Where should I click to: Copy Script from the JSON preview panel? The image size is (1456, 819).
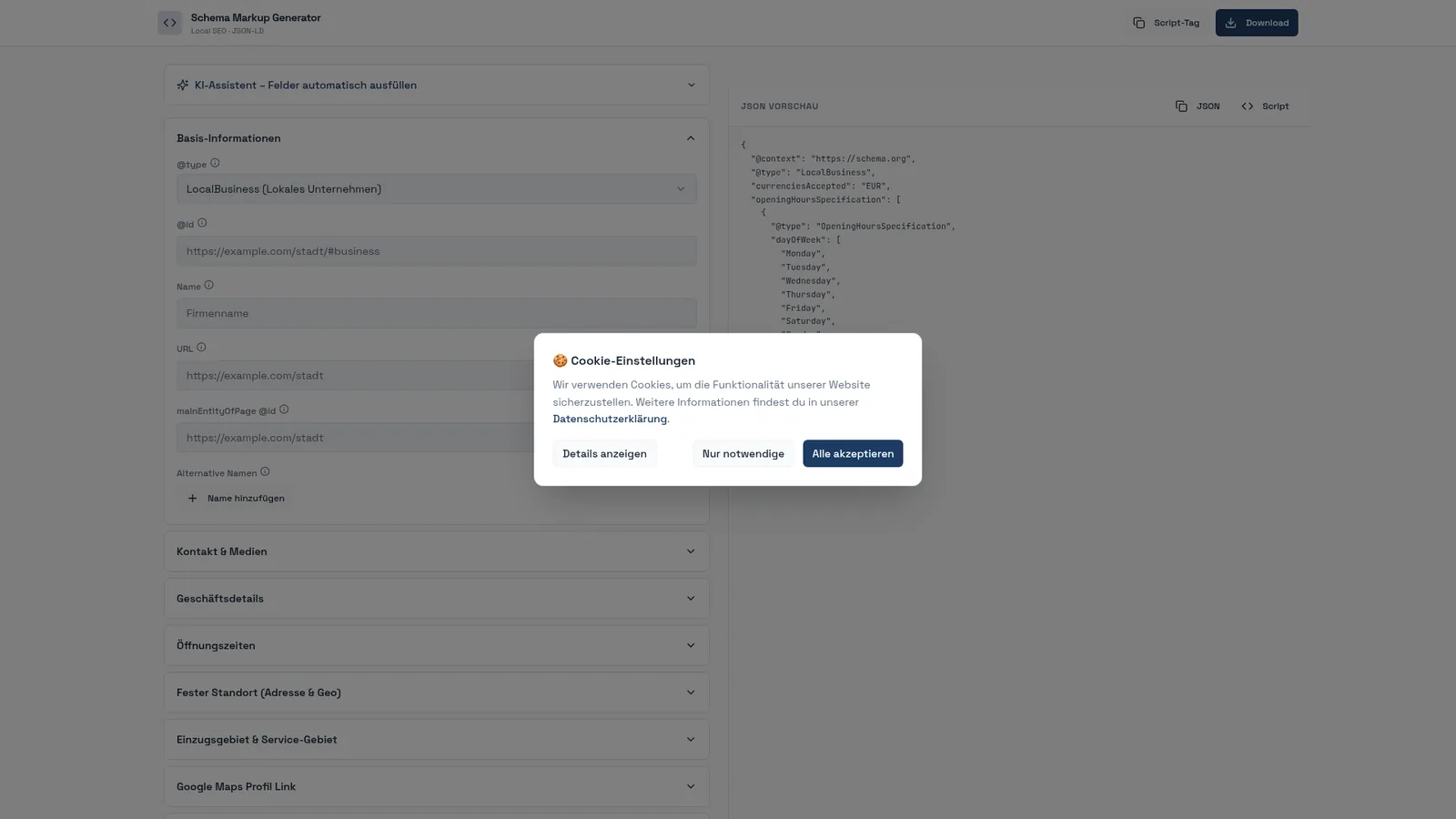coord(1265,106)
